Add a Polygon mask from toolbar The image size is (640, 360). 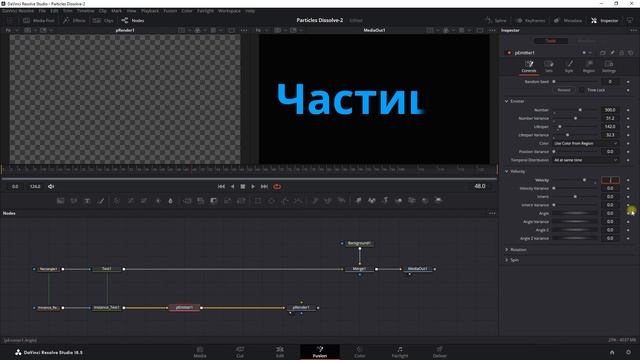coord(285,201)
